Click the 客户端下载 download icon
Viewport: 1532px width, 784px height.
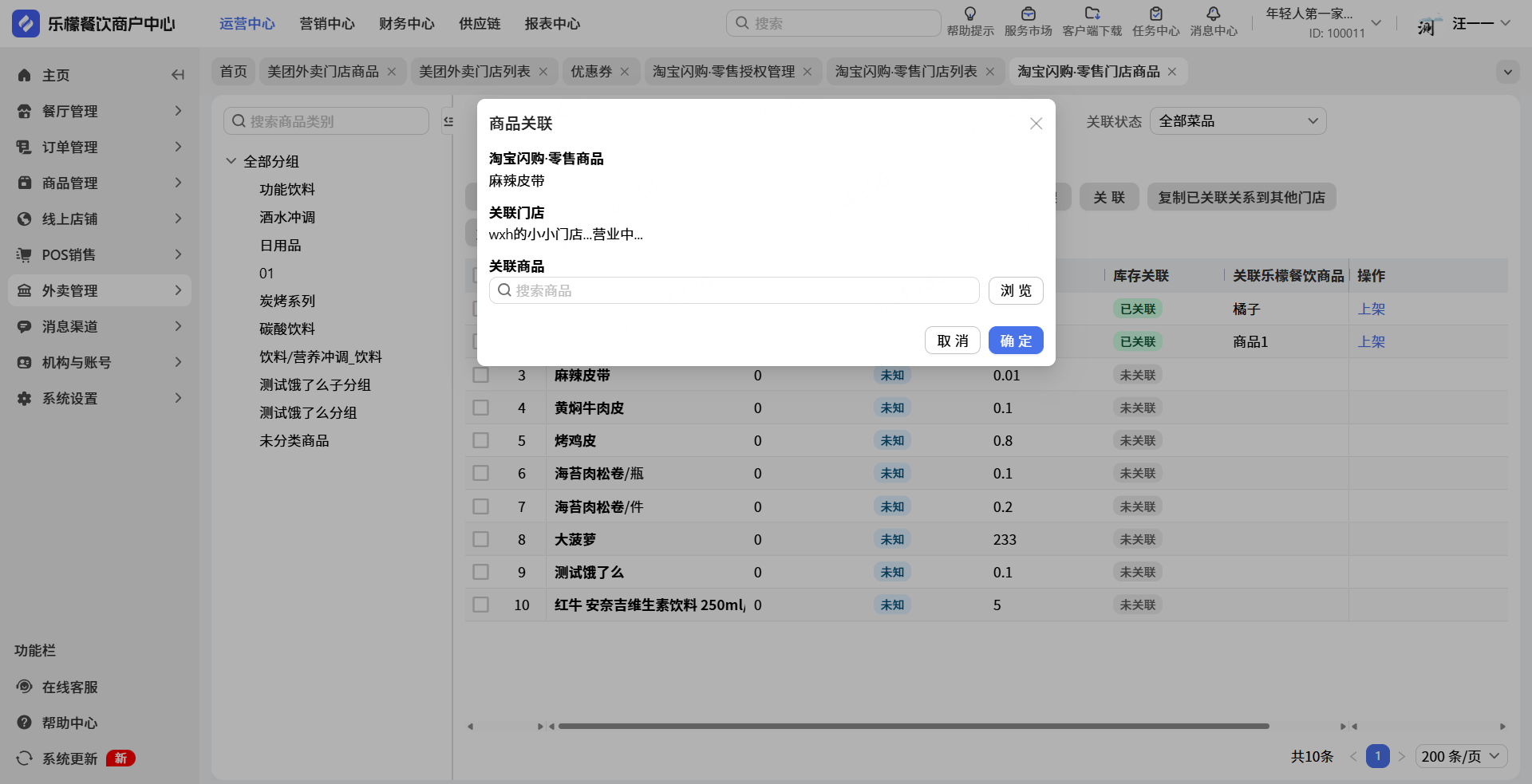[x=1092, y=14]
